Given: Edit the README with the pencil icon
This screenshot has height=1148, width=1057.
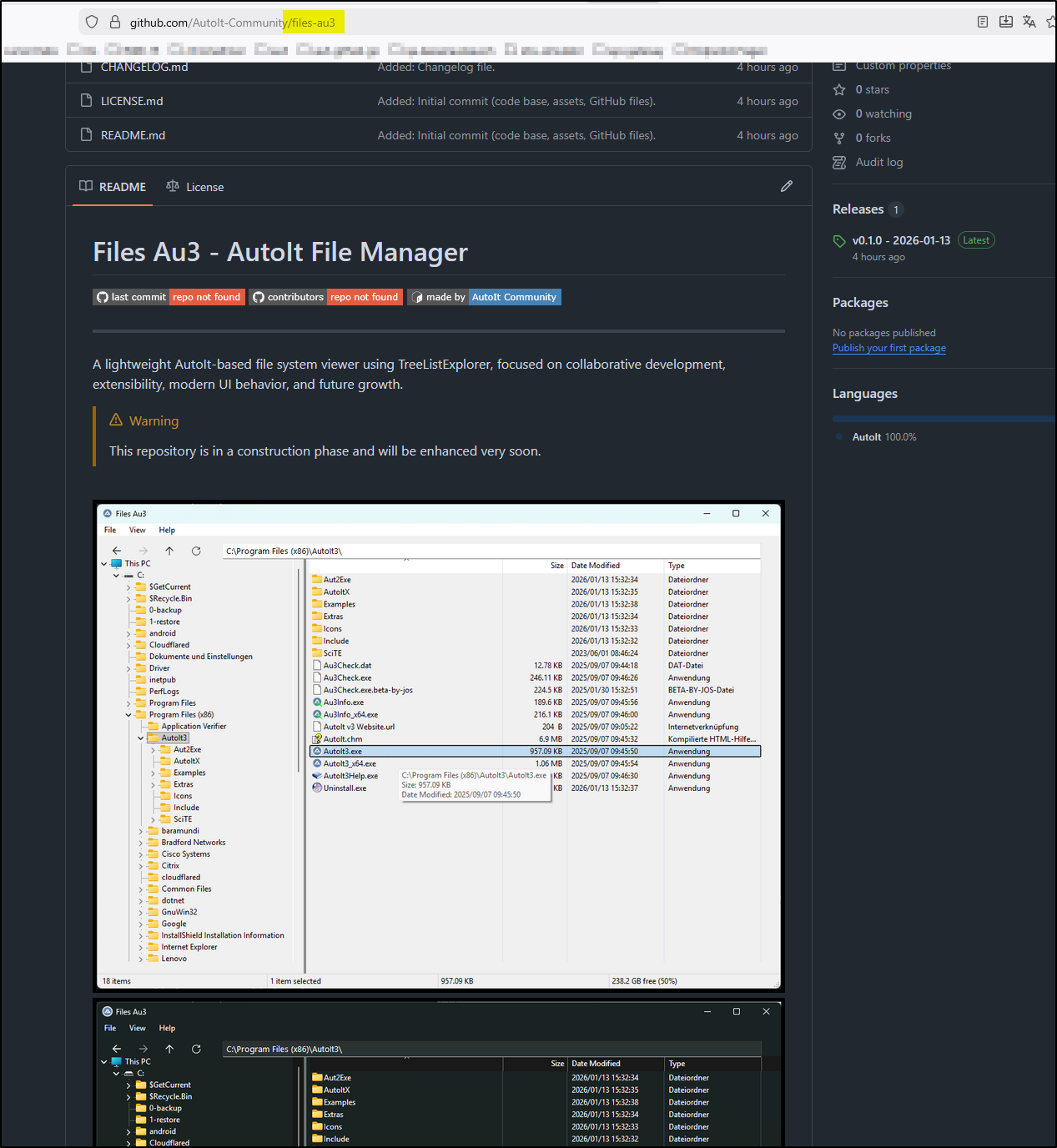Looking at the screenshot, I should point(786,185).
